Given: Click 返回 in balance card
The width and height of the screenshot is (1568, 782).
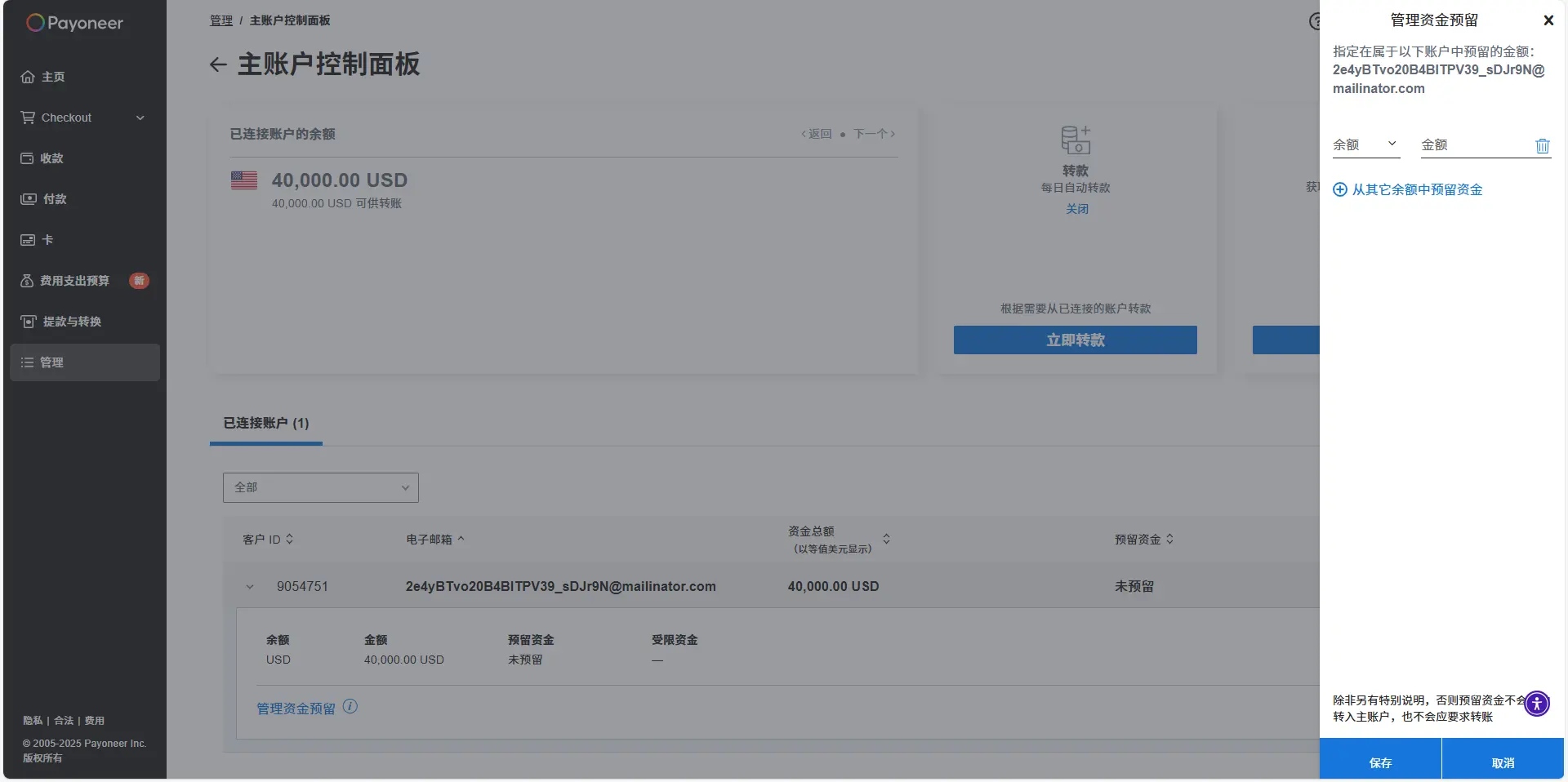Looking at the screenshot, I should click(x=817, y=134).
